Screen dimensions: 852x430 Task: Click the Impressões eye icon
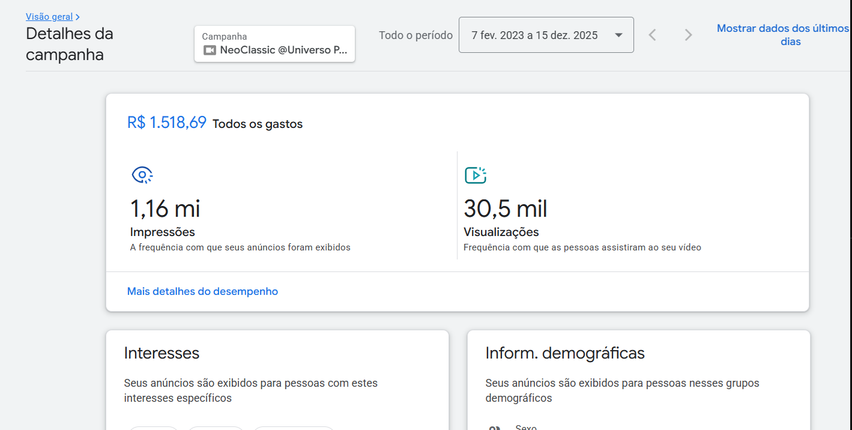(142, 175)
